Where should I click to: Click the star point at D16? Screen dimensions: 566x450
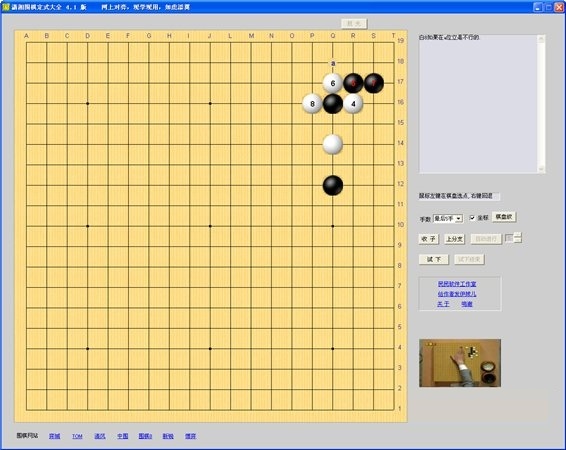point(87,104)
